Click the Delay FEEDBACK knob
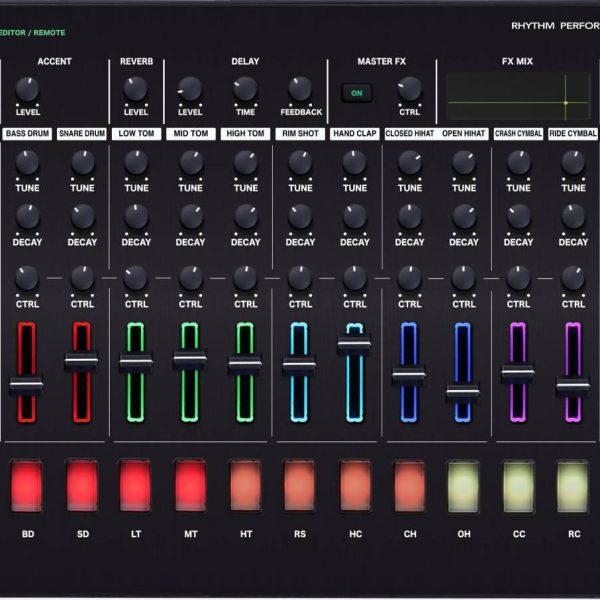 tap(300, 89)
